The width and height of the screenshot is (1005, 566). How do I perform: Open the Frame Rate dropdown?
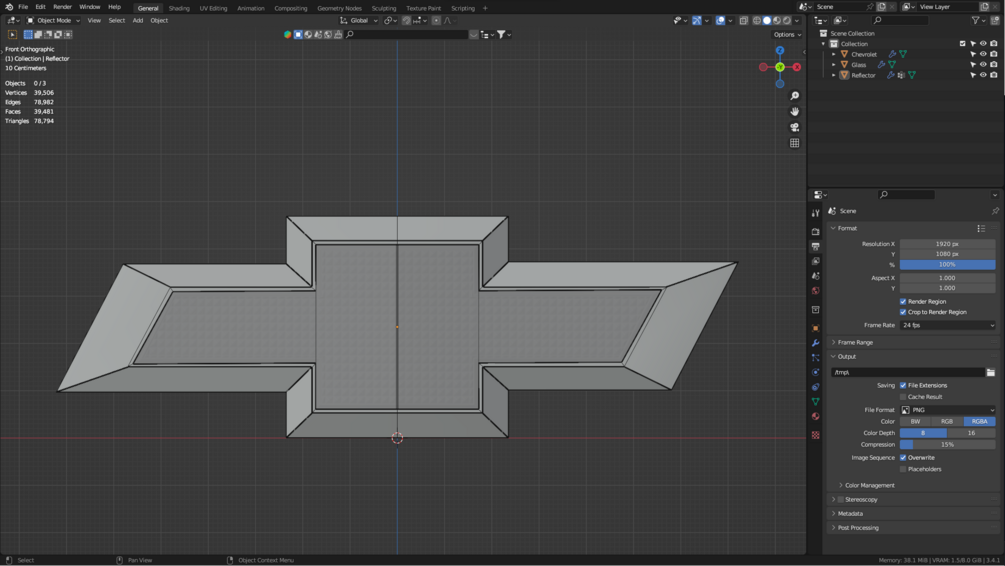(947, 325)
